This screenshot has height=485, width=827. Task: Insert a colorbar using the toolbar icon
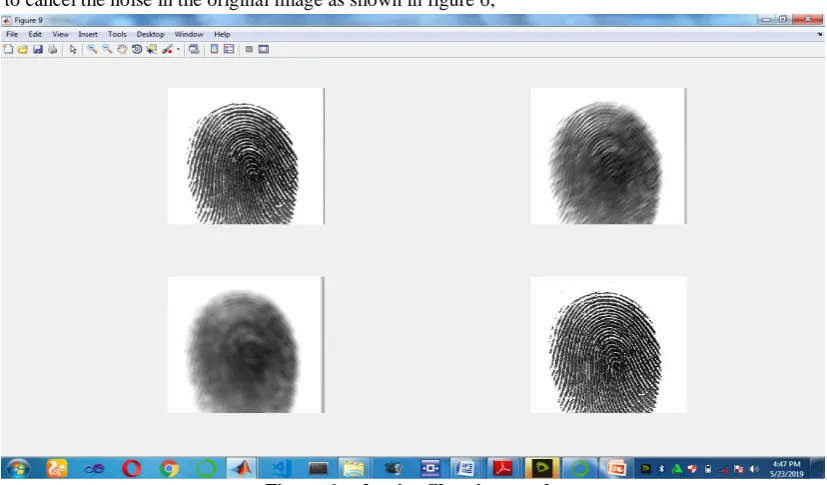(214, 49)
